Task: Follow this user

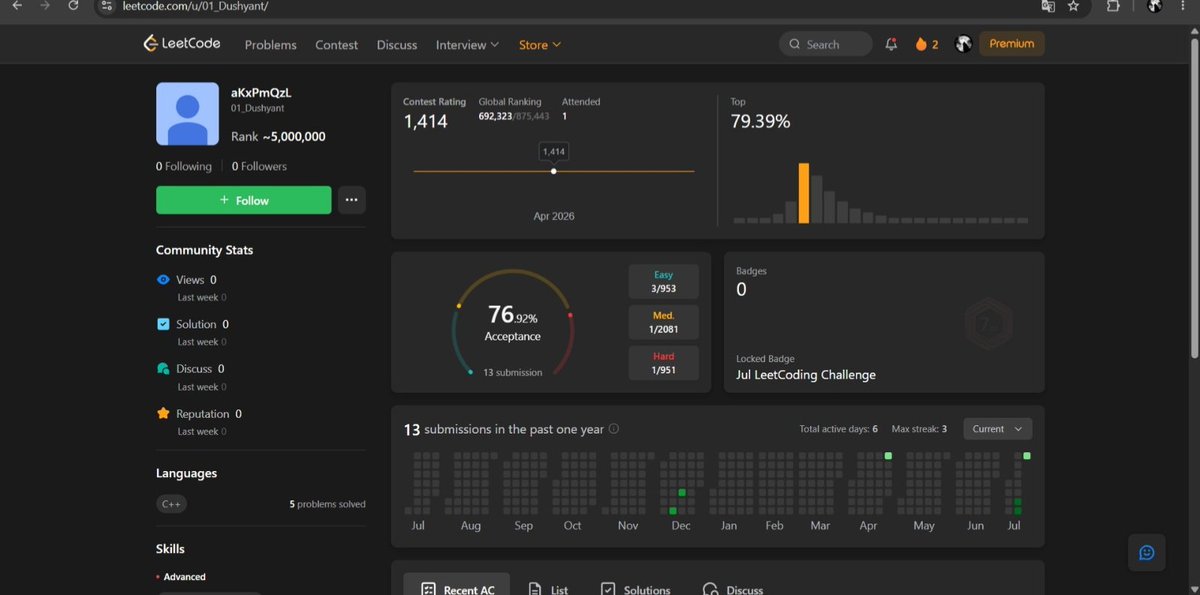Action: [243, 200]
